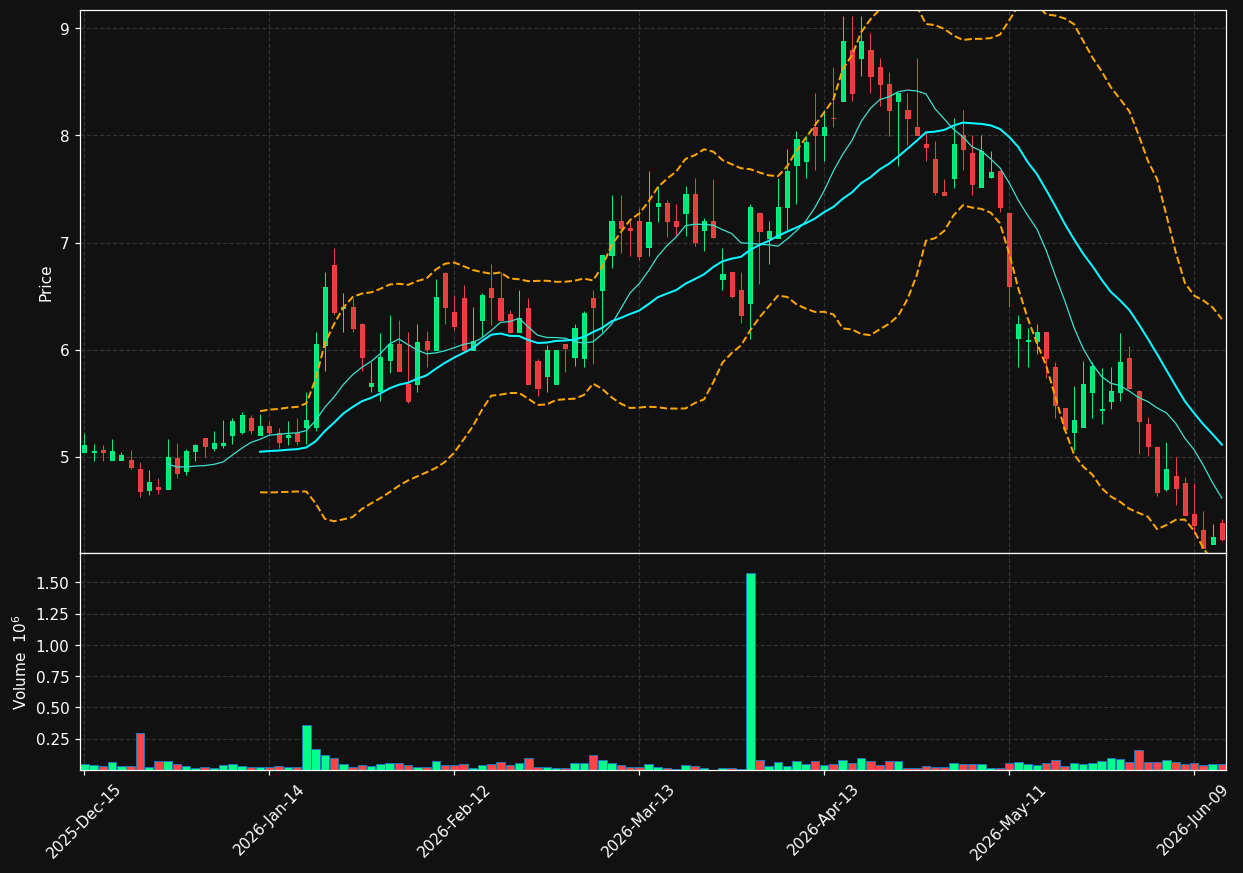This screenshot has height=873, width=1243.
Task: Click the volume tick label 0.75
Action: point(54,677)
